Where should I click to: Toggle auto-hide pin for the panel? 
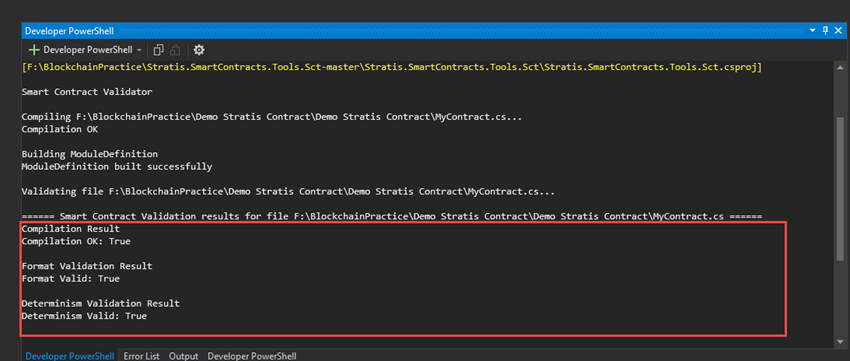826,30
